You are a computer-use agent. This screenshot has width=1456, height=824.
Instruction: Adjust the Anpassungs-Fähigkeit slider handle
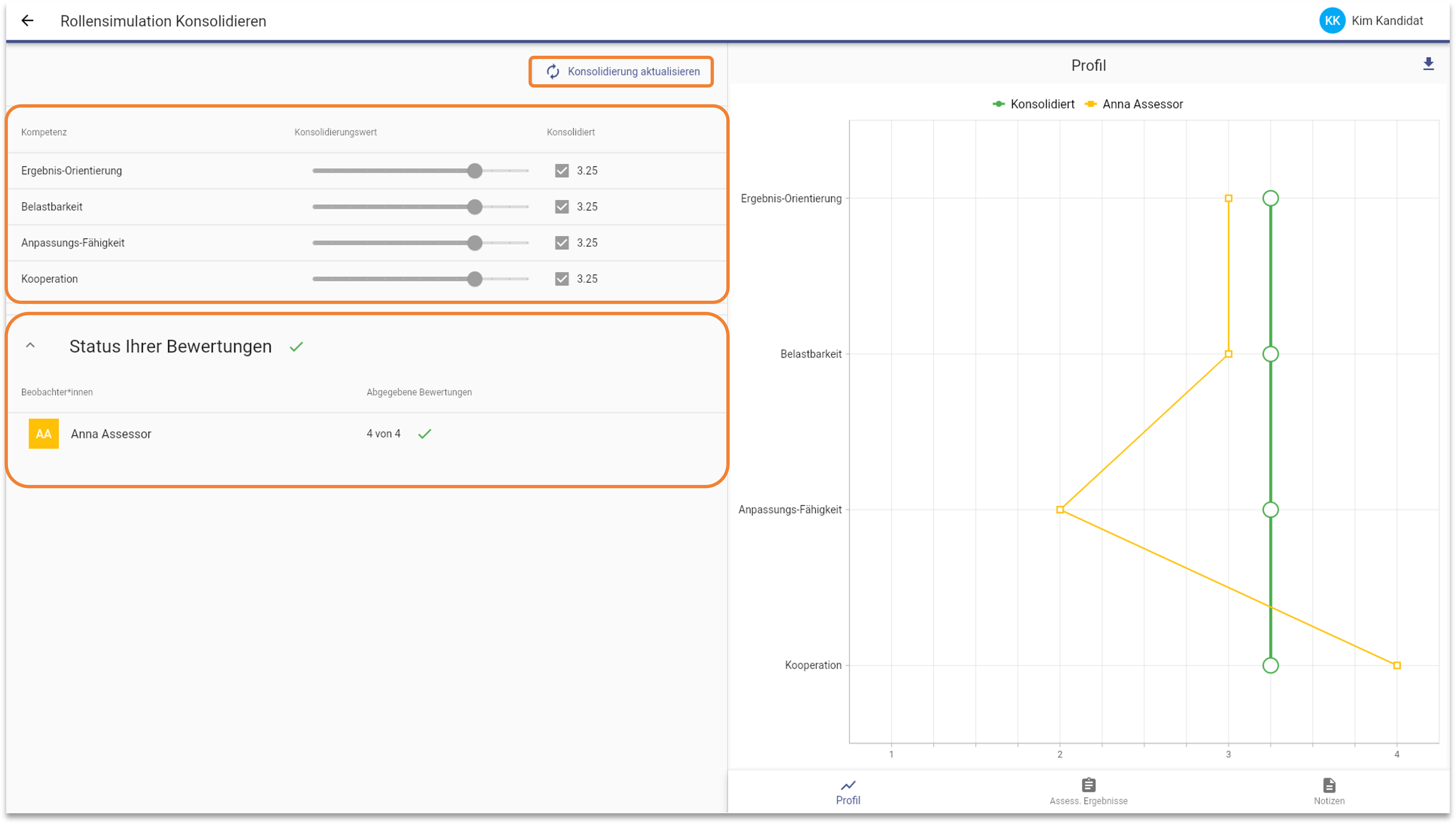474,243
